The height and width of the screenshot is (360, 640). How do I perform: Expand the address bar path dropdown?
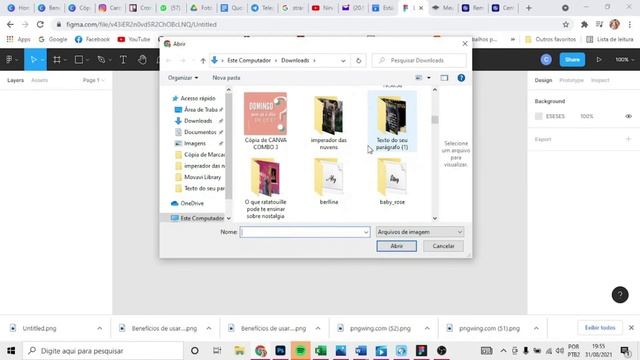(x=343, y=60)
